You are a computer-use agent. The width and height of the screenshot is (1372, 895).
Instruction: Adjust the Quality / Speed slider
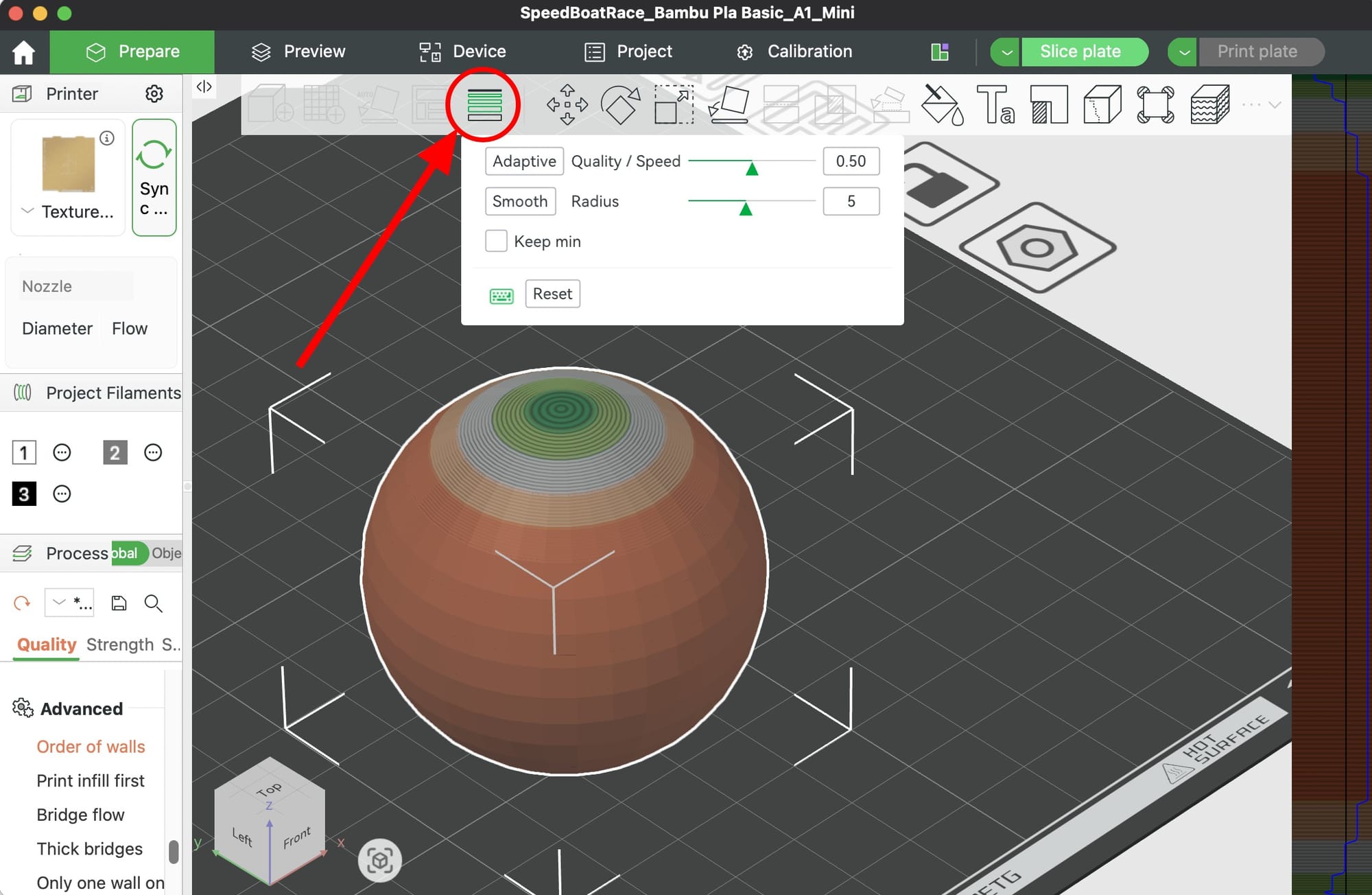[752, 168]
